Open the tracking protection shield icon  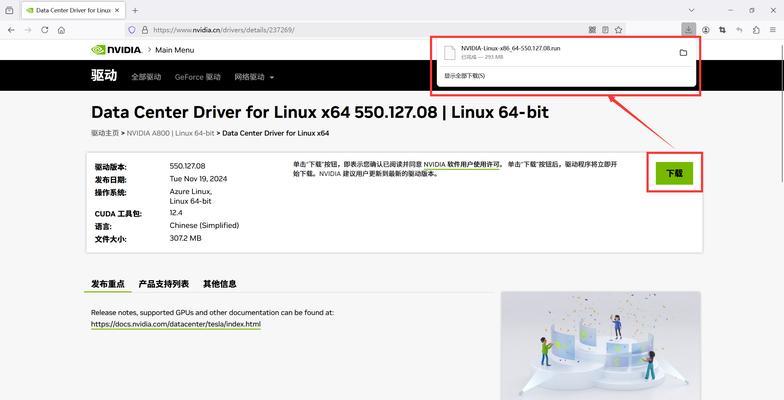click(x=132, y=30)
